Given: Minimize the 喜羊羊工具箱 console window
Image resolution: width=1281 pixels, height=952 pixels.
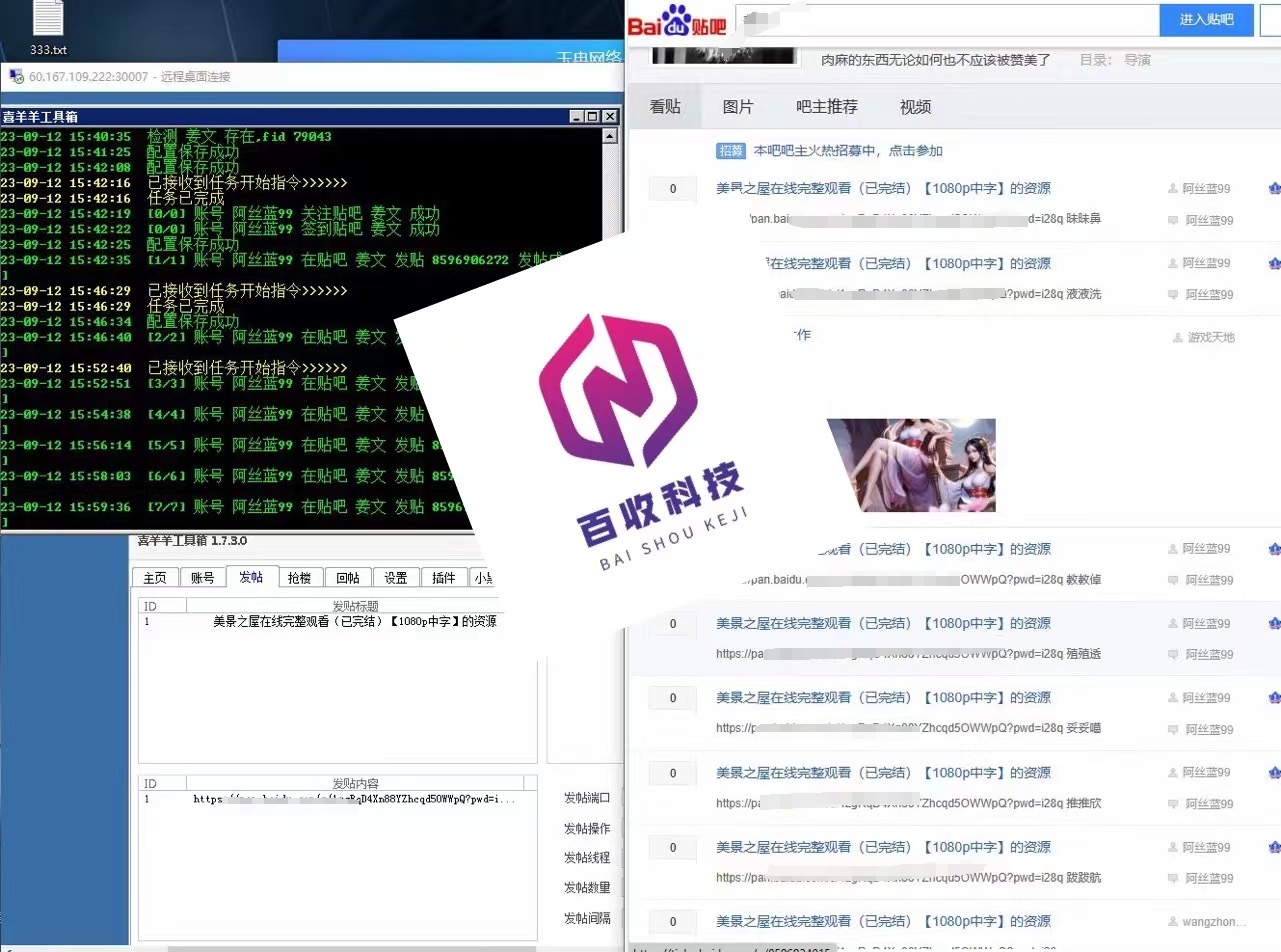Looking at the screenshot, I should pos(577,117).
